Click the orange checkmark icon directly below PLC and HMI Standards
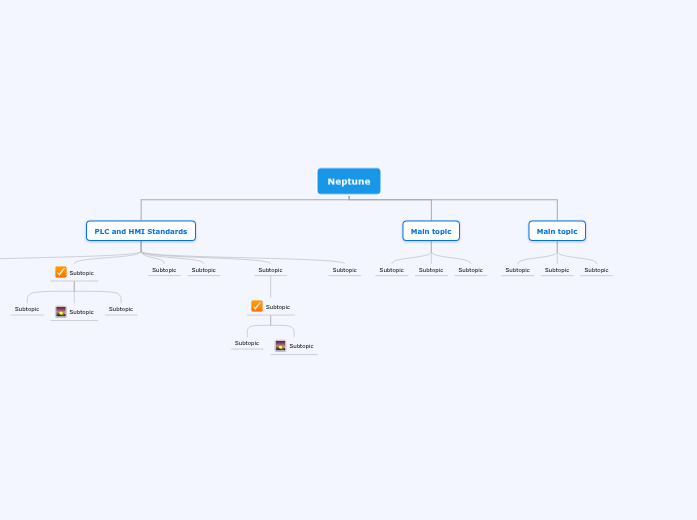Screen dimensions: 697x520 pyautogui.click(x=61, y=272)
